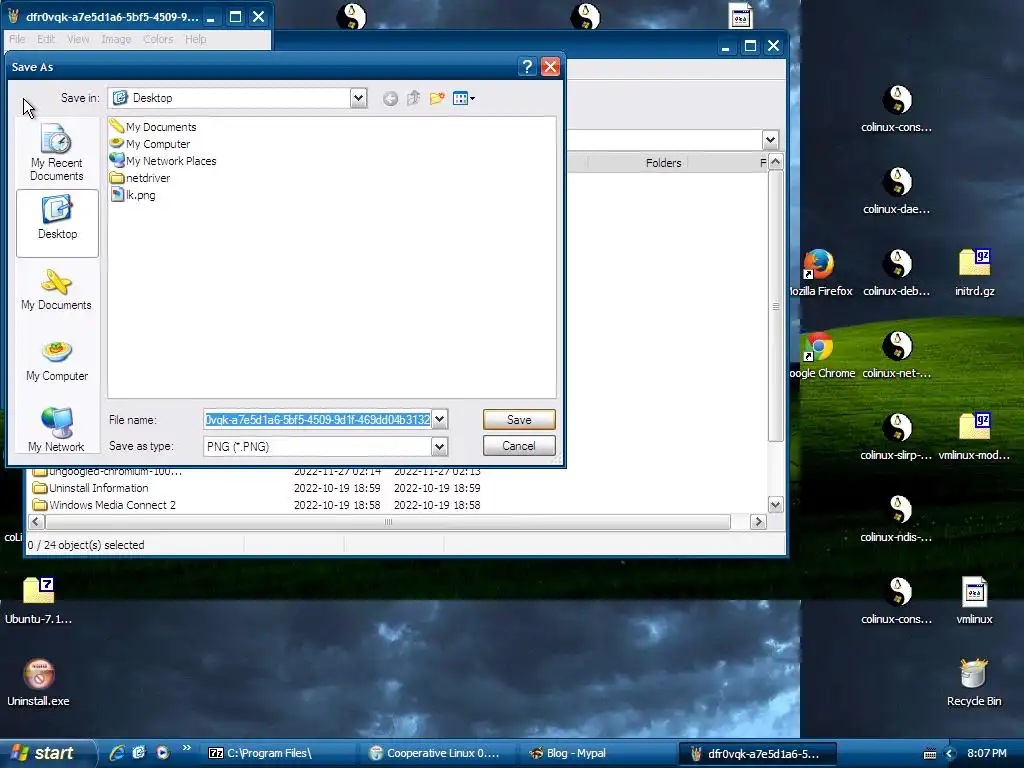This screenshot has width=1024, height=768.
Task: Select My Documents in file list
Action: [153, 127]
